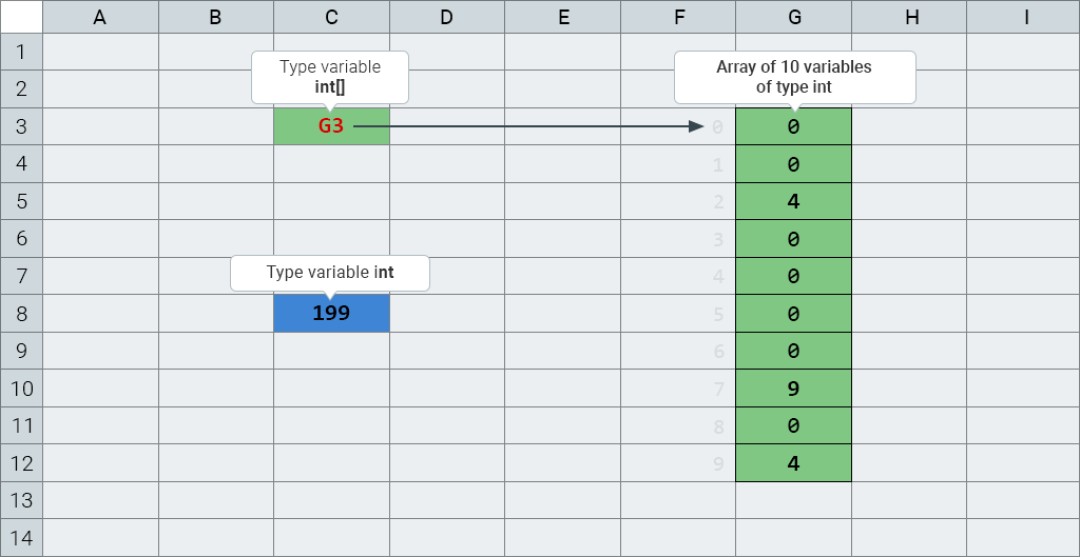Click the arrowhead pointing to the array
This screenshot has height=557, width=1080.
698,127
